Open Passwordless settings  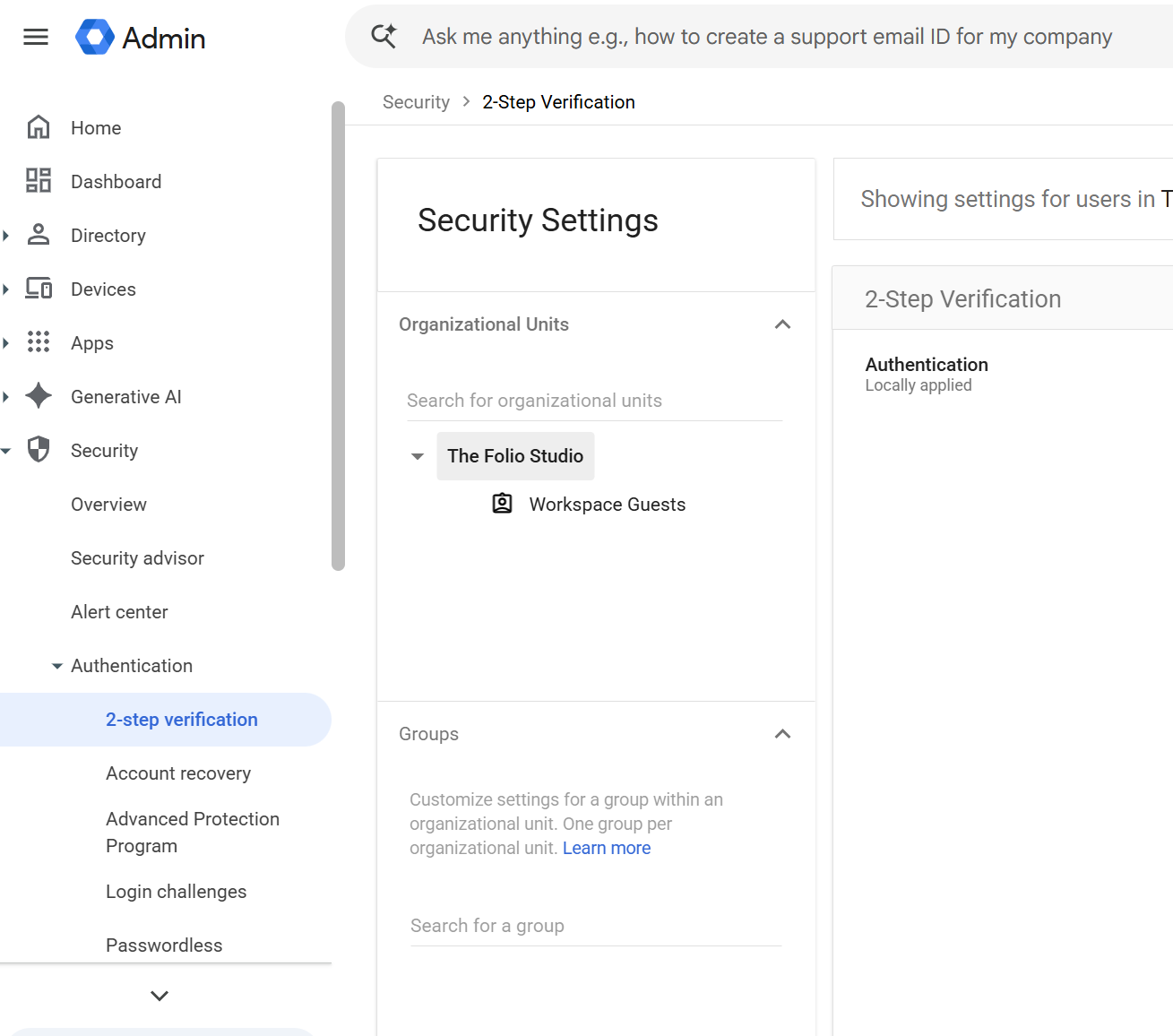164,945
